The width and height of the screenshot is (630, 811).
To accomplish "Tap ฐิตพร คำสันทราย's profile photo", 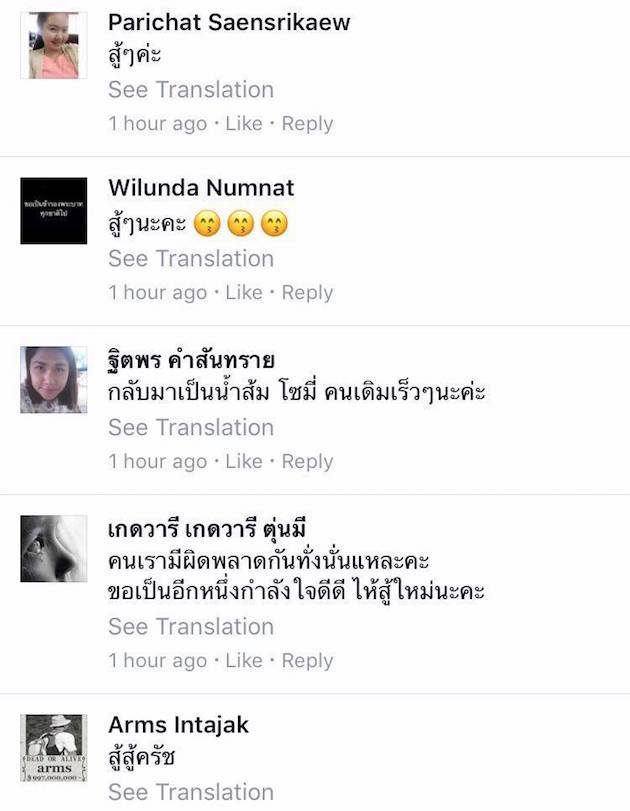I will (x=54, y=380).
